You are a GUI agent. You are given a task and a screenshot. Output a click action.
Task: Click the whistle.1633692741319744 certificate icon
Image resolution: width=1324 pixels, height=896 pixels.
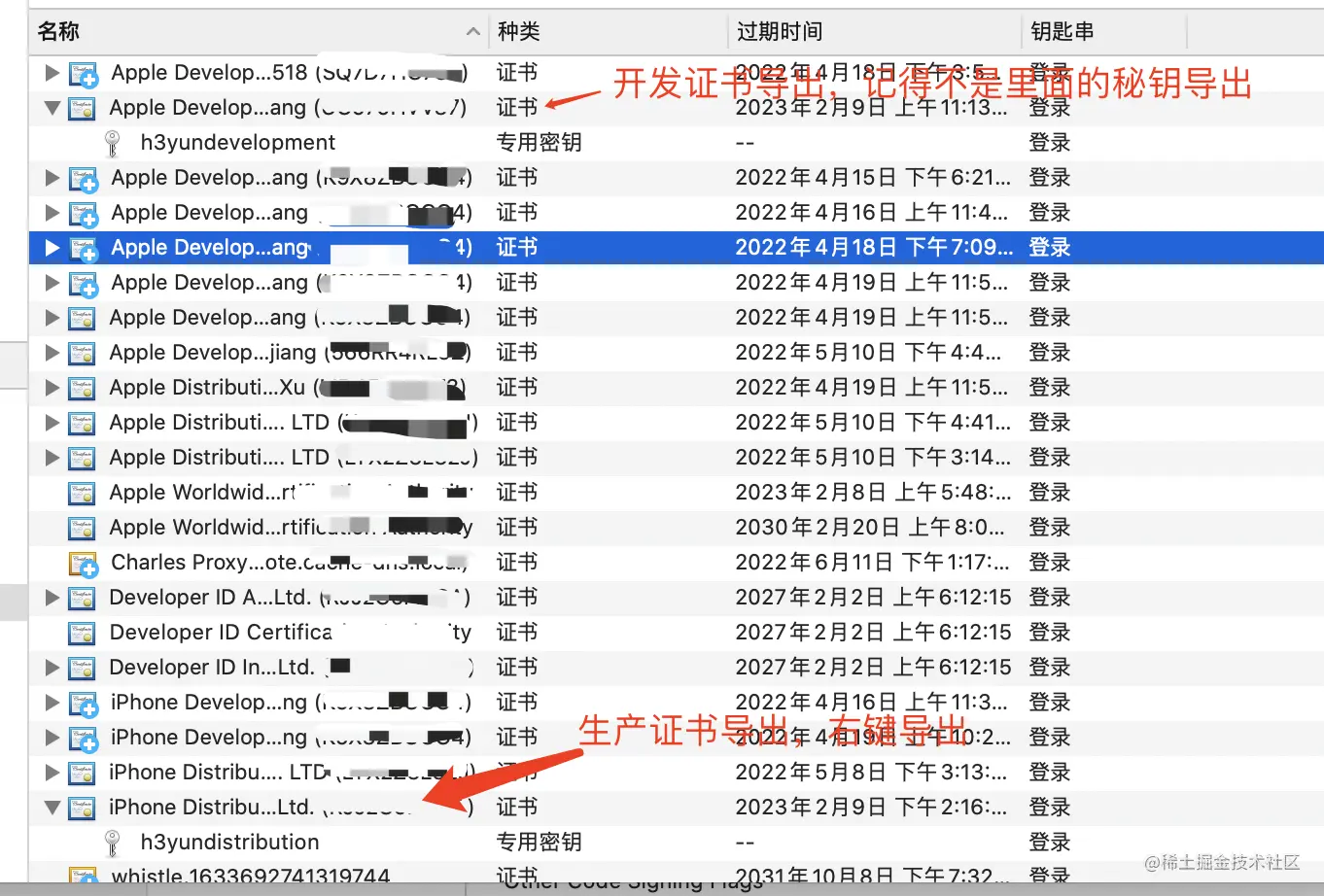[x=83, y=875]
